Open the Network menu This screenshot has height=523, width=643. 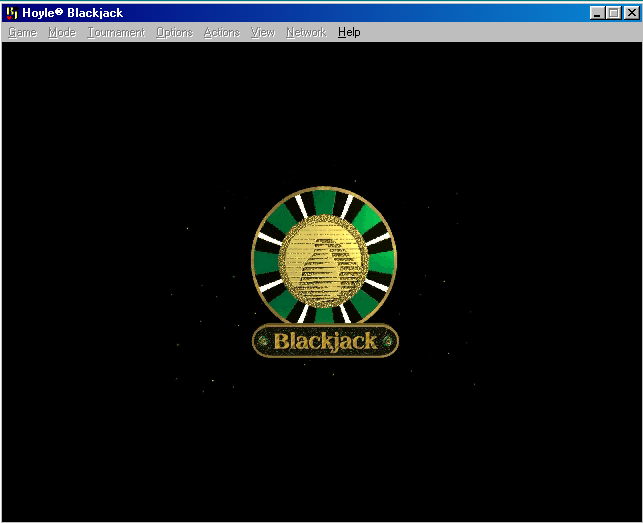point(306,32)
